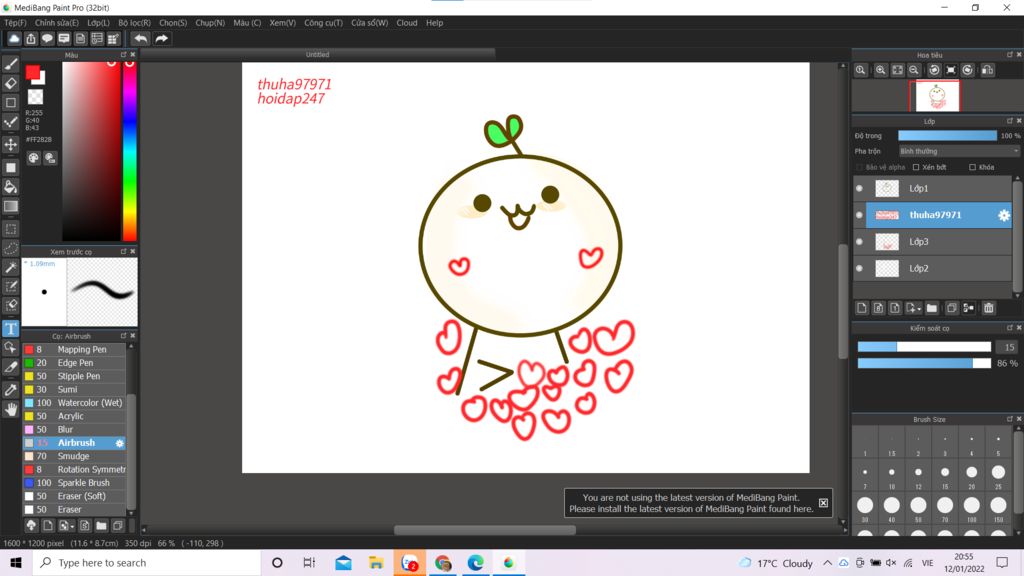Enable the Xén bớt checkbox
Viewport: 1024px width, 576px height.
(916, 167)
